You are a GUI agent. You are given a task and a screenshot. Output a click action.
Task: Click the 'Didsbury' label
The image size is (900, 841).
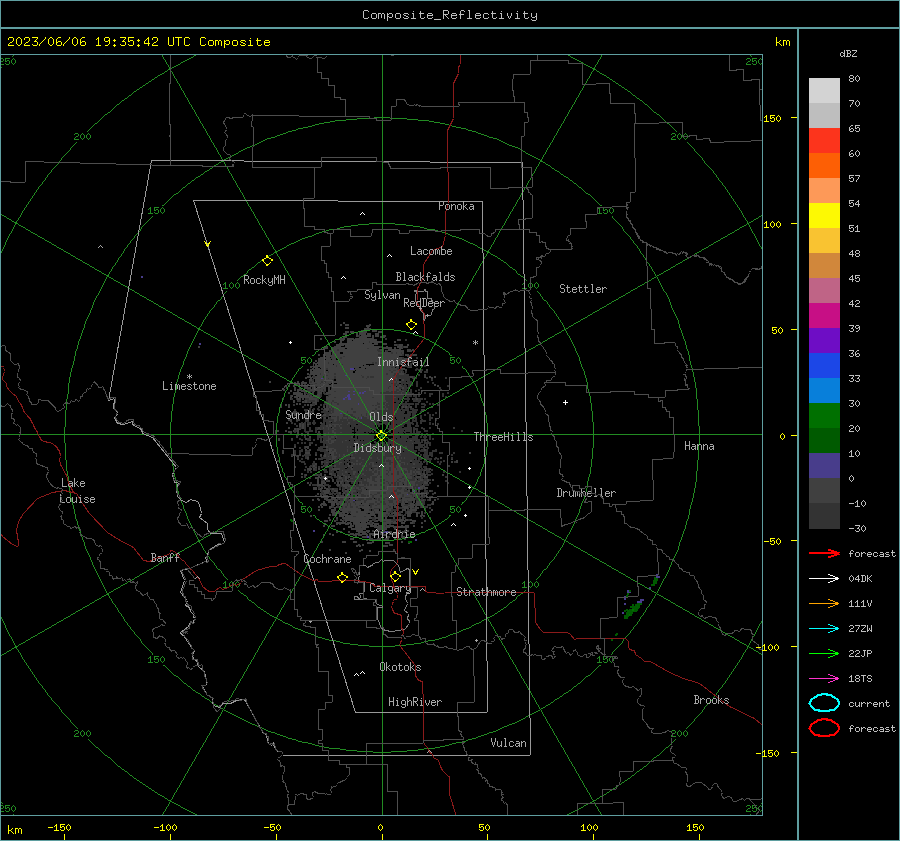tap(377, 448)
